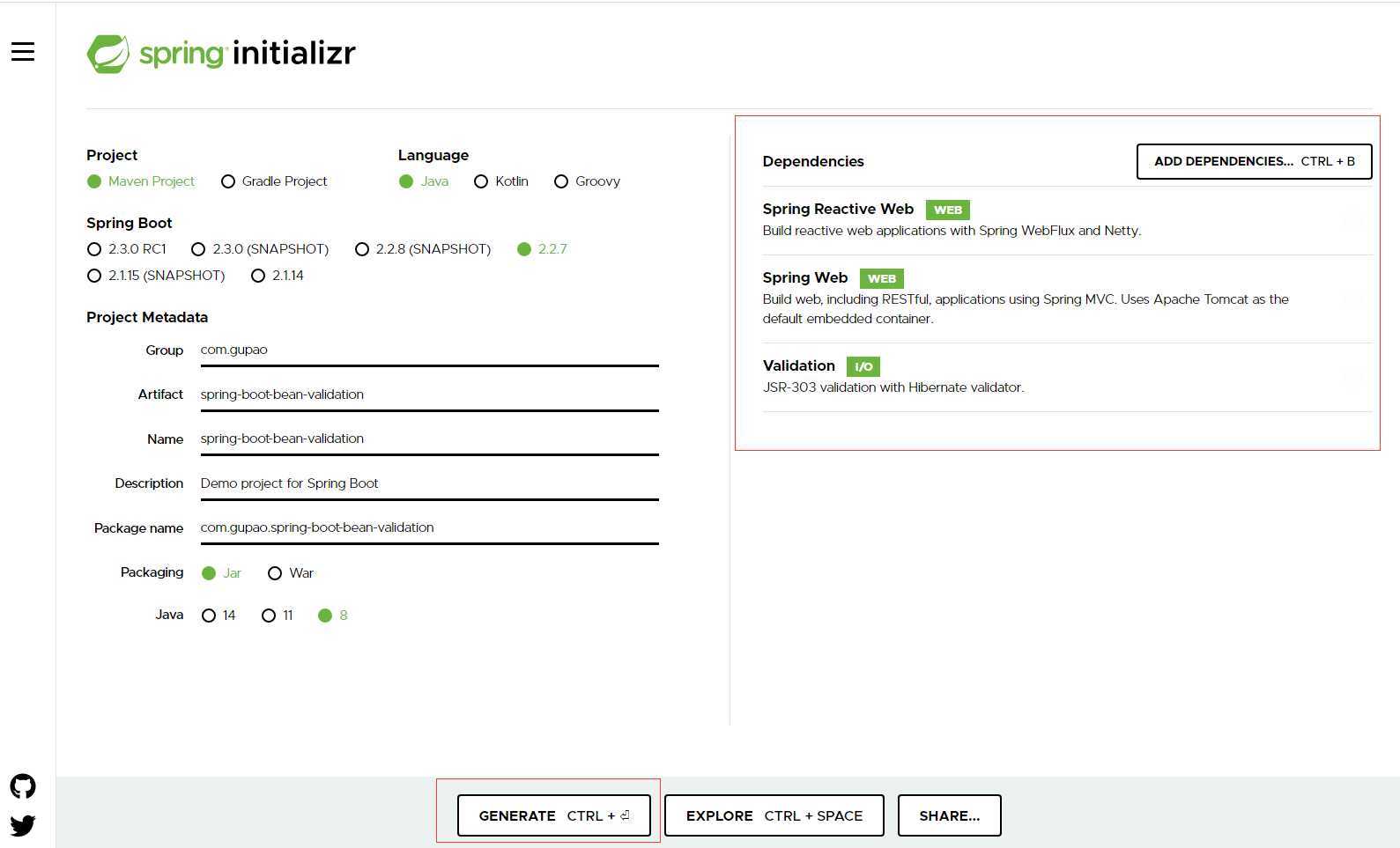Click the Description input field

pos(429,483)
